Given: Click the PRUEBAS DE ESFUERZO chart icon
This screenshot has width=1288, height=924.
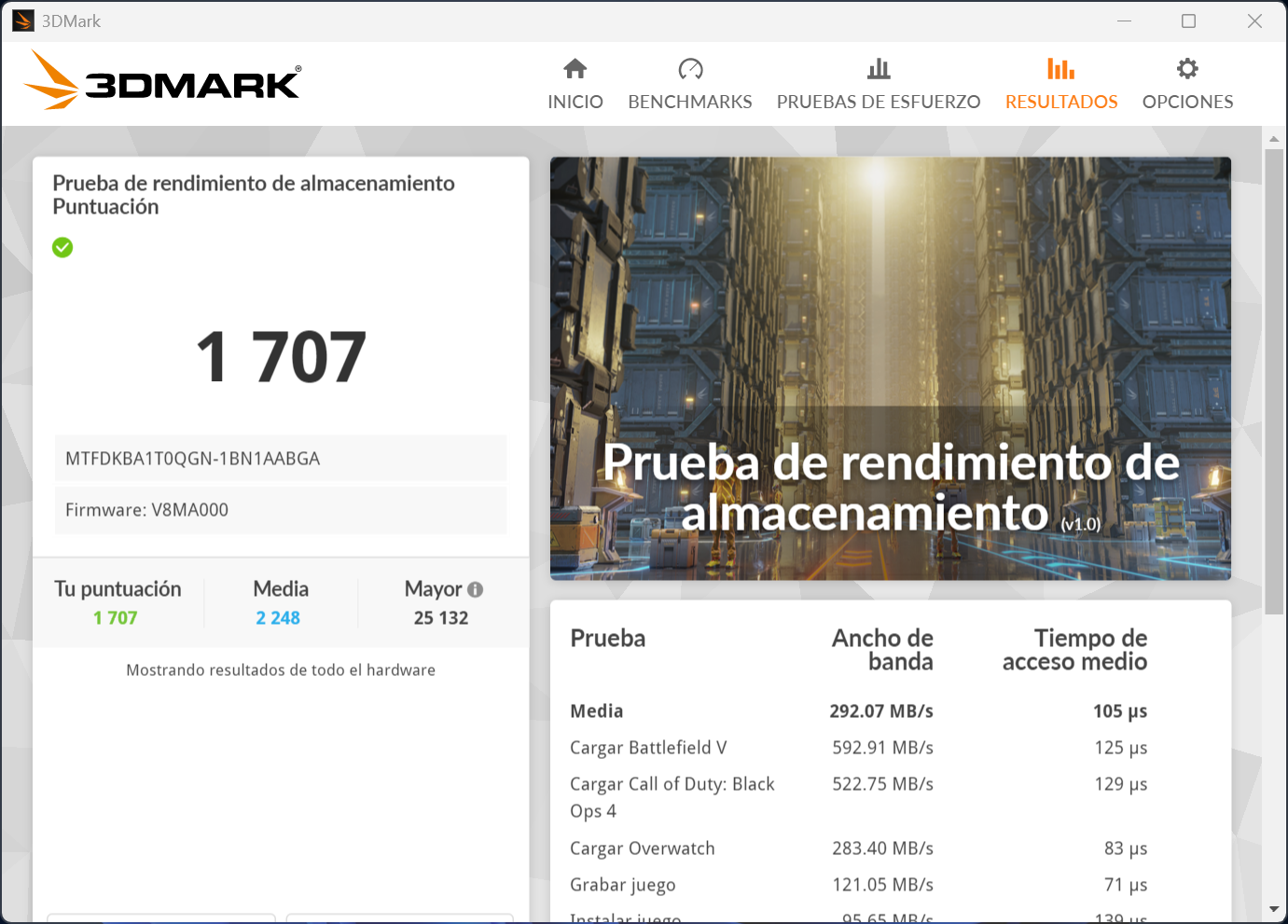Looking at the screenshot, I should coord(879,68).
